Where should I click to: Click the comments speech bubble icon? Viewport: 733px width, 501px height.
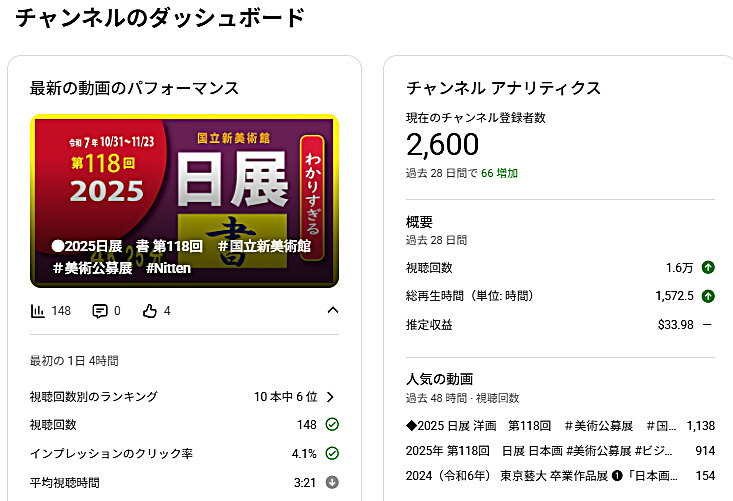[x=100, y=311]
